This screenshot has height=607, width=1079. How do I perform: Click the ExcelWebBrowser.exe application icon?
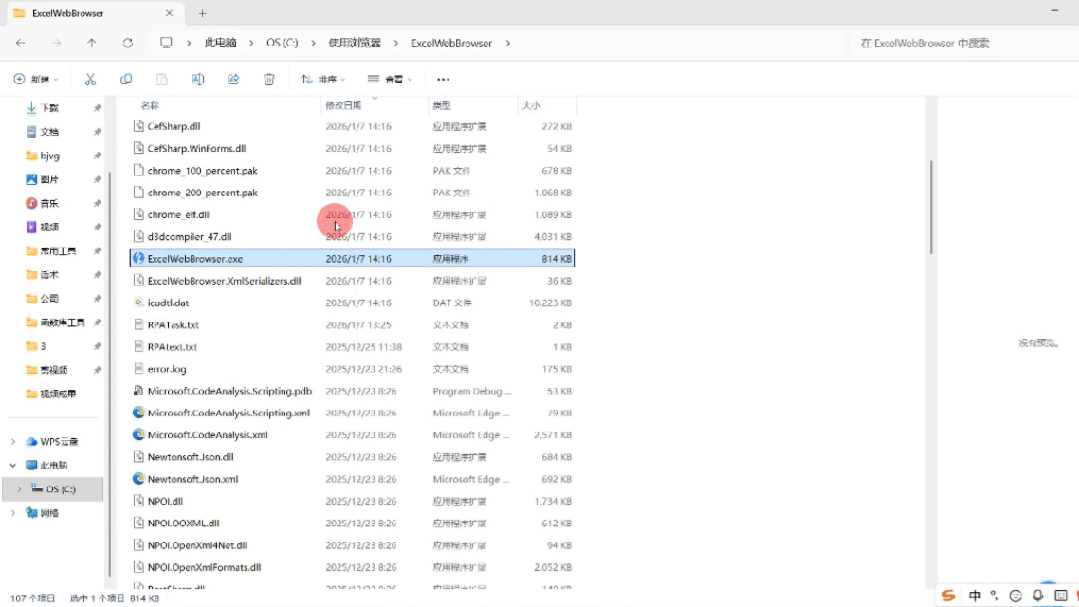[138, 258]
